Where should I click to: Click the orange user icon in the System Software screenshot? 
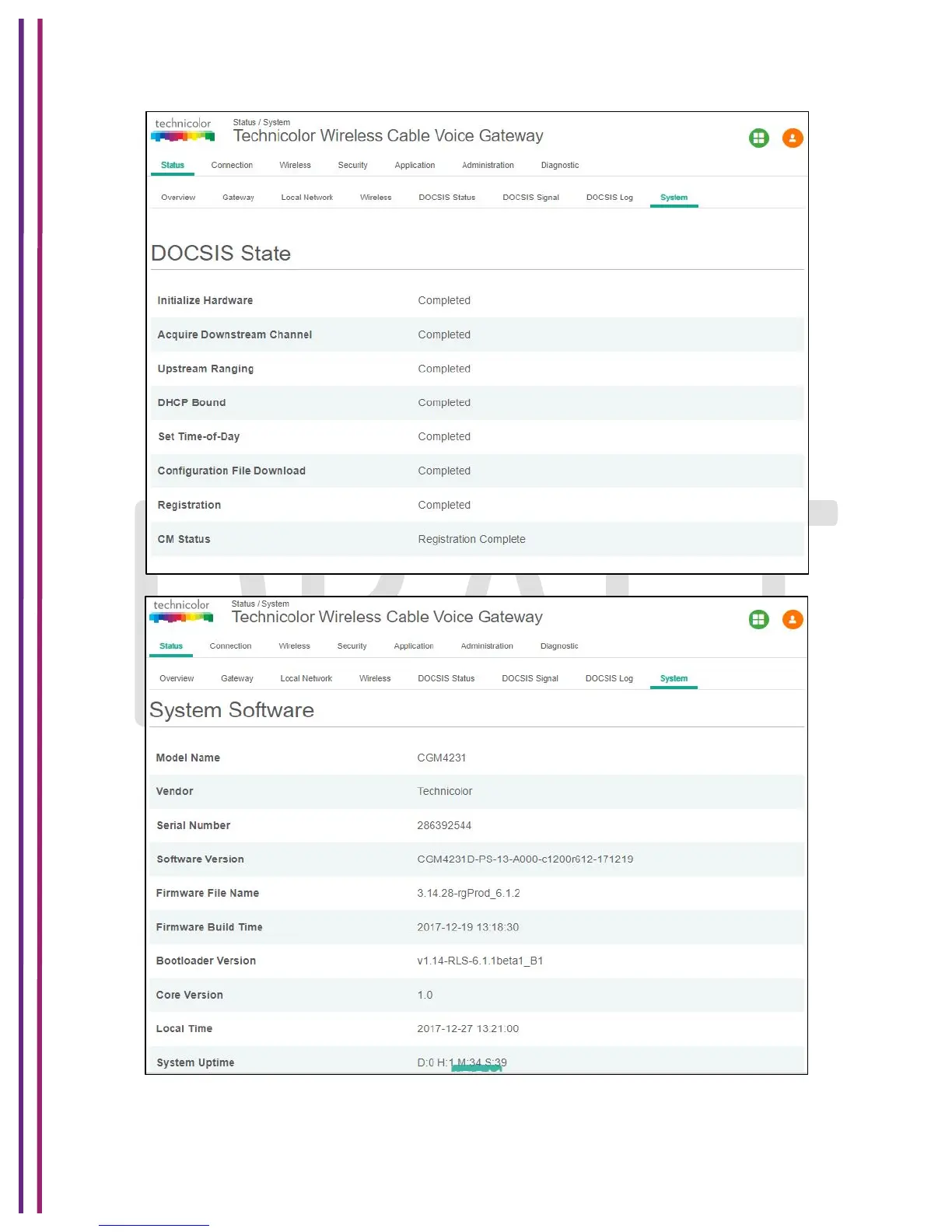click(x=792, y=620)
